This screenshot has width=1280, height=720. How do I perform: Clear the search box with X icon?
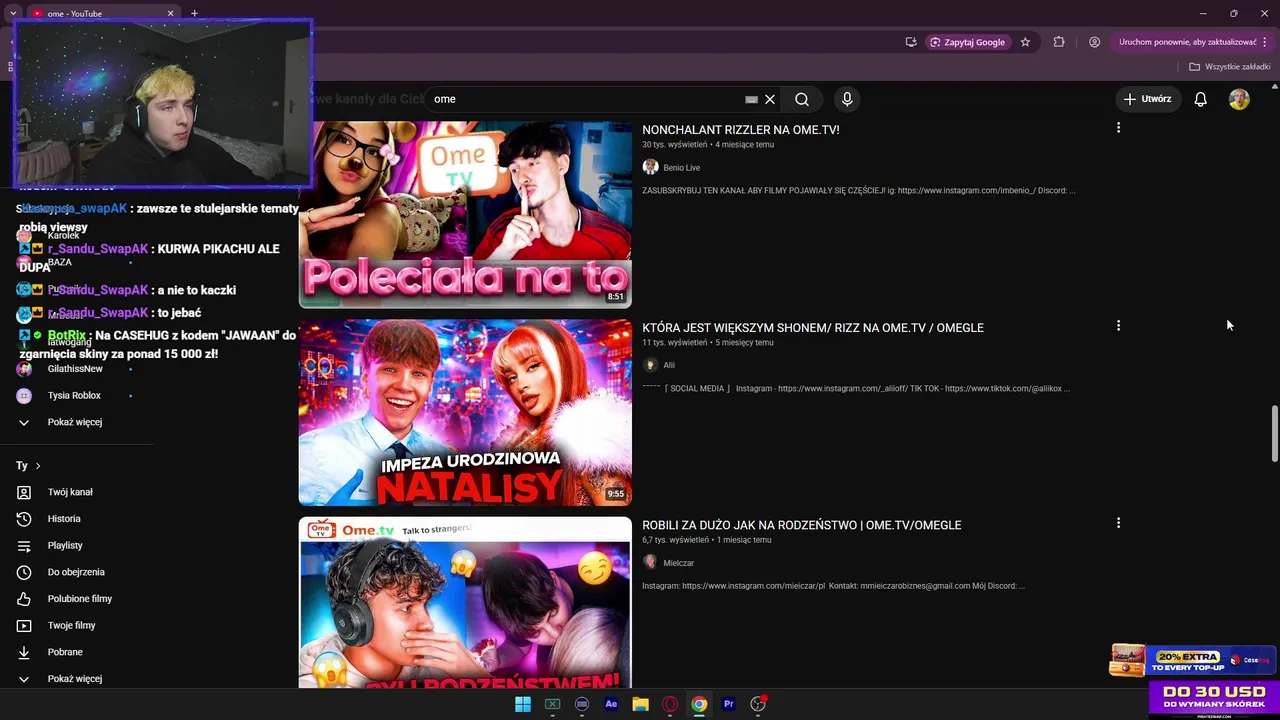point(770,99)
